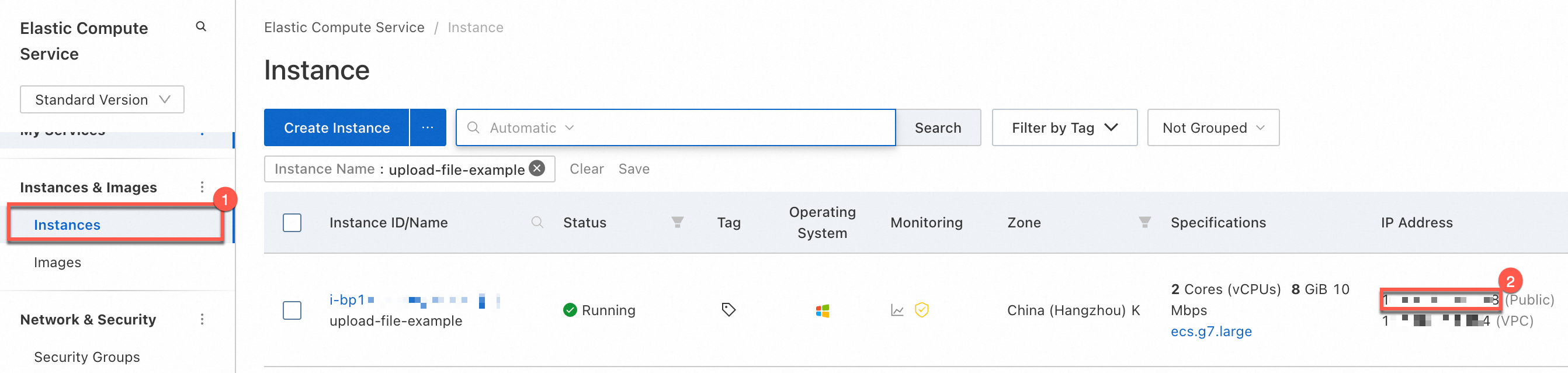
Task: Select the upload-file-example instance row checkbox
Action: (292, 310)
